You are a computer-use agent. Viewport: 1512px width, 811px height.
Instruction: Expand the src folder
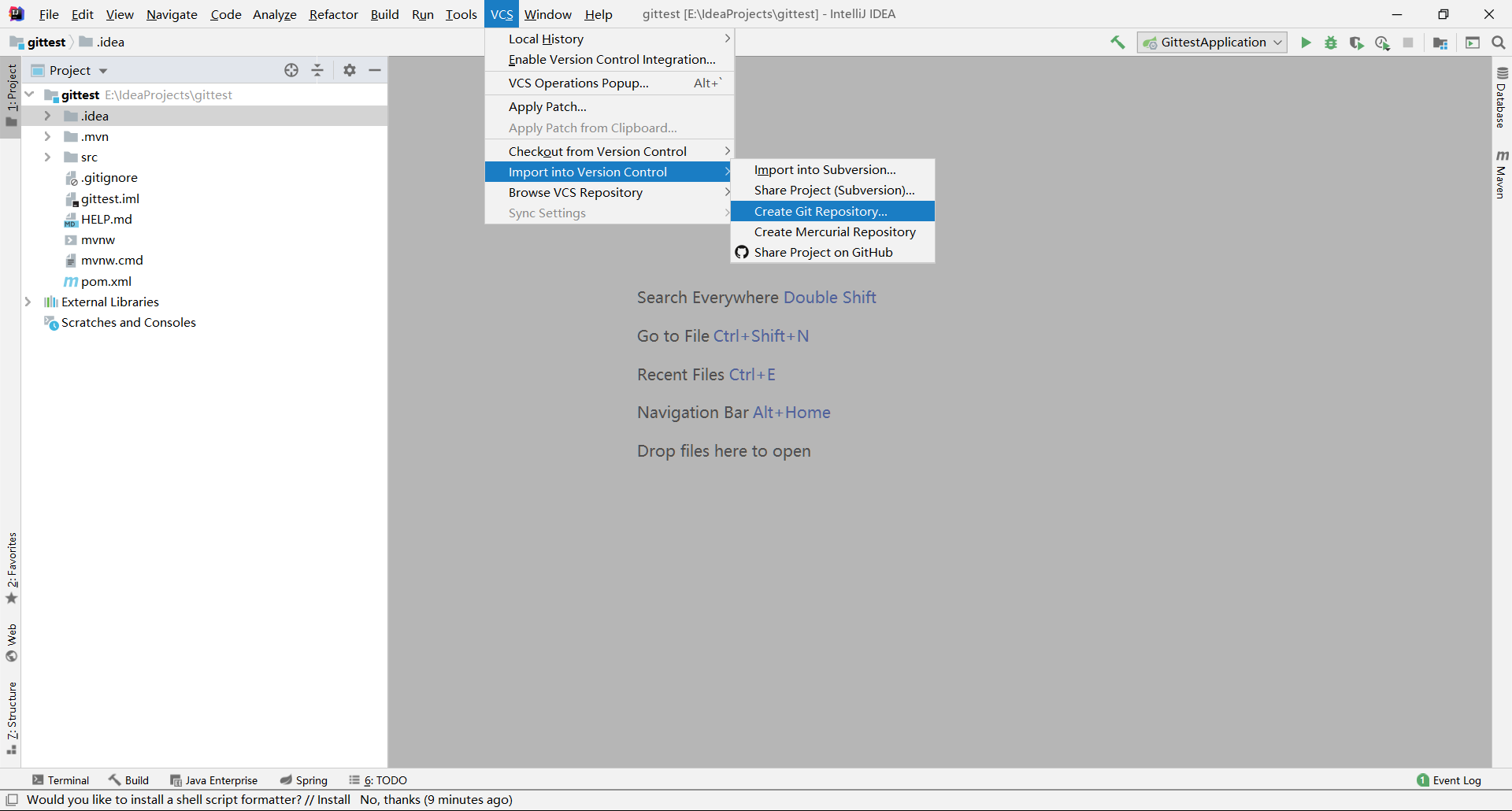[47, 157]
